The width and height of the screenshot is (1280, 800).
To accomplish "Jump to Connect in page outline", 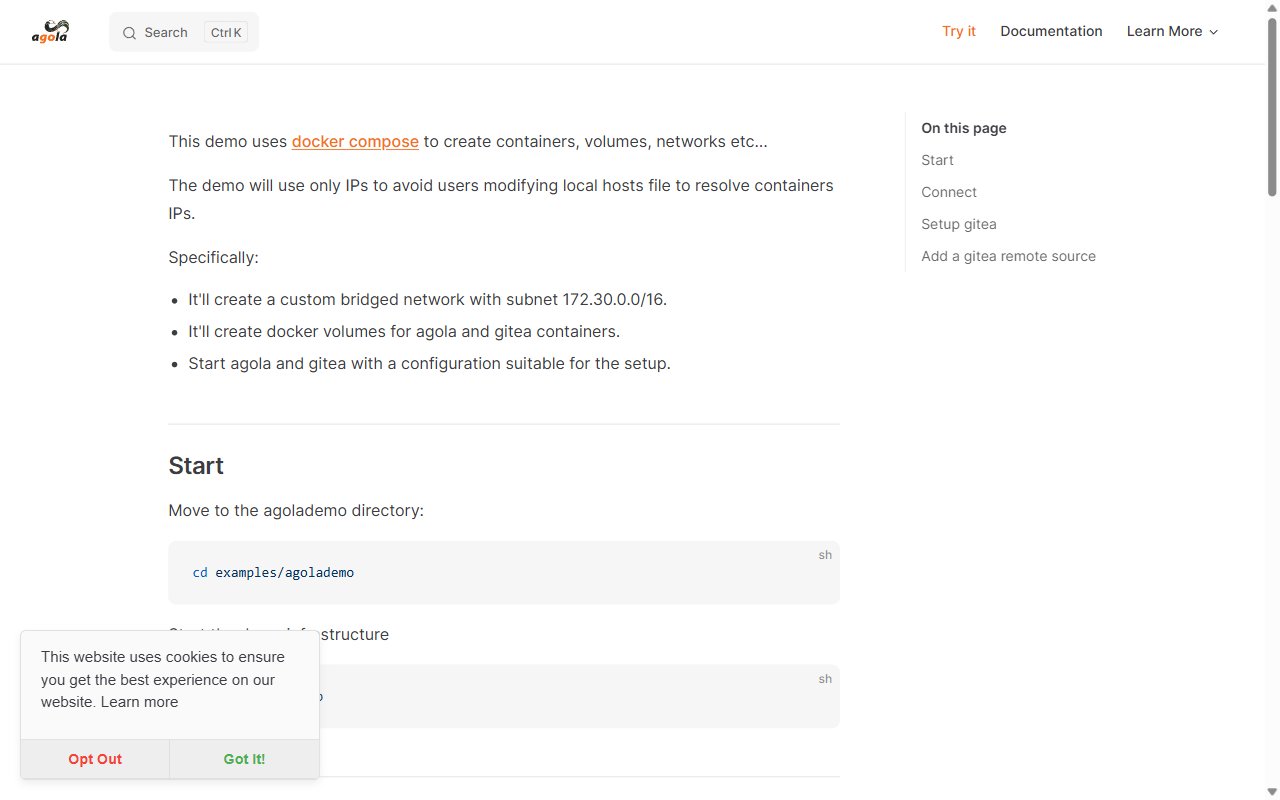I will point(949,192).
